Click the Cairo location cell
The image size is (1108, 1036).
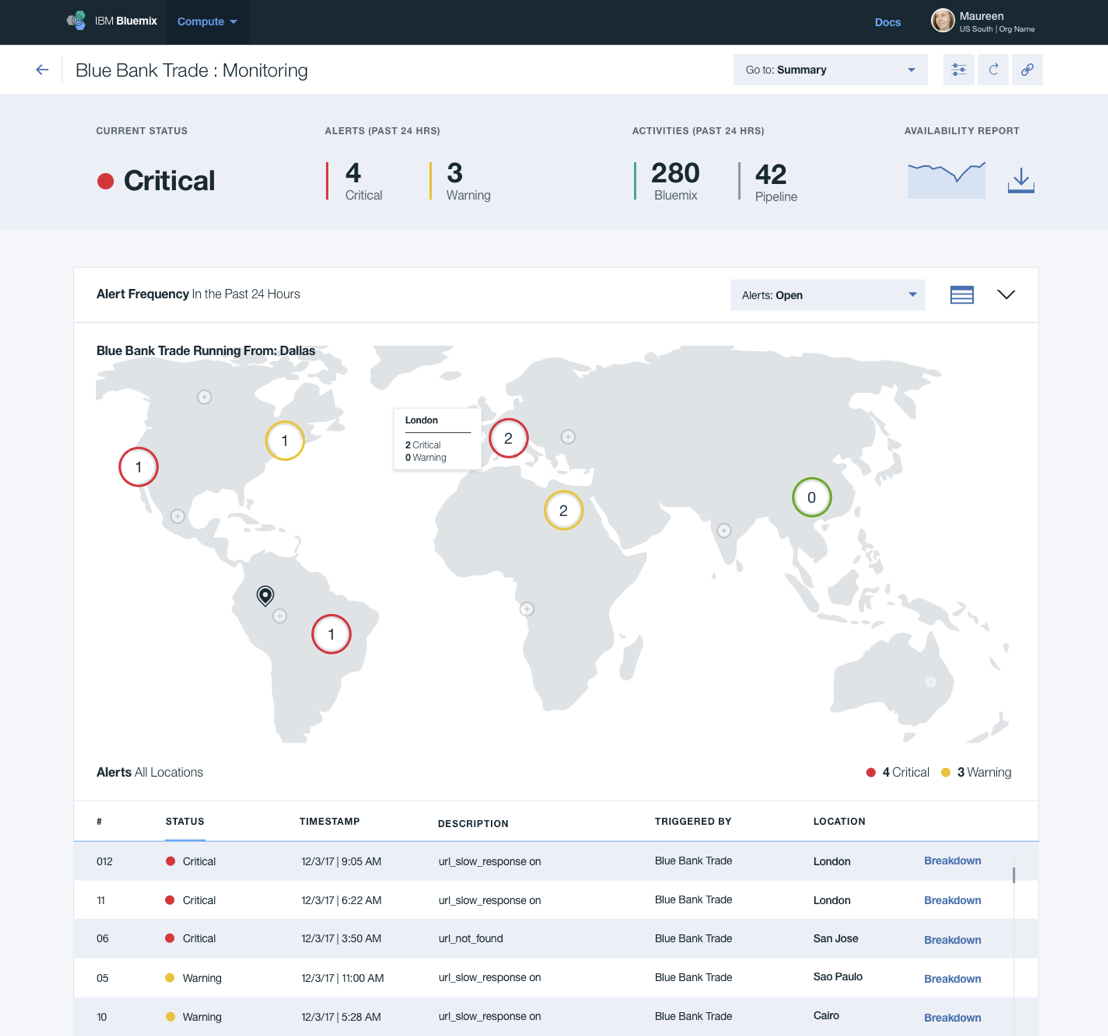[x=826, y=1016]
